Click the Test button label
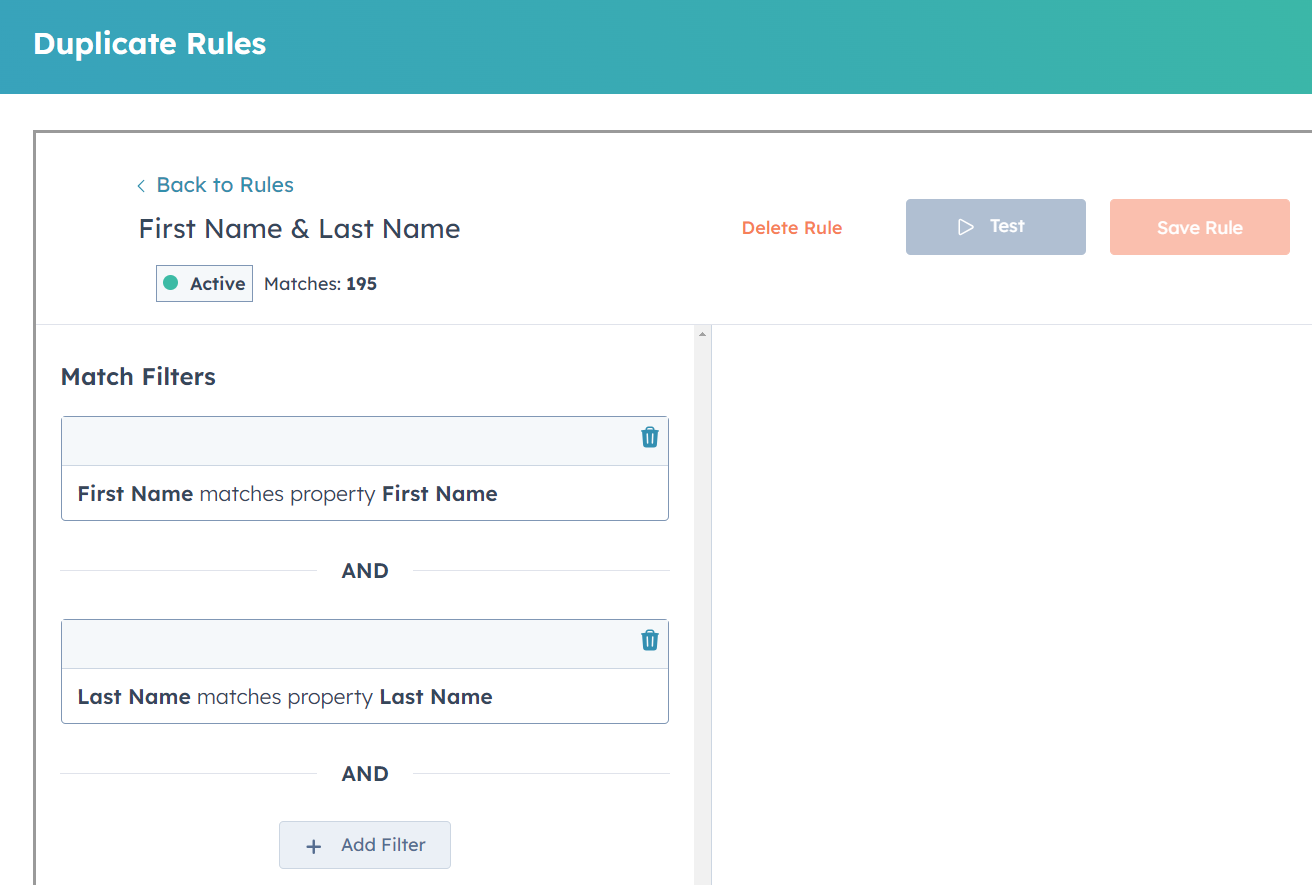The width and height of the screenshot is (1312, 885). click(1007, 227)
